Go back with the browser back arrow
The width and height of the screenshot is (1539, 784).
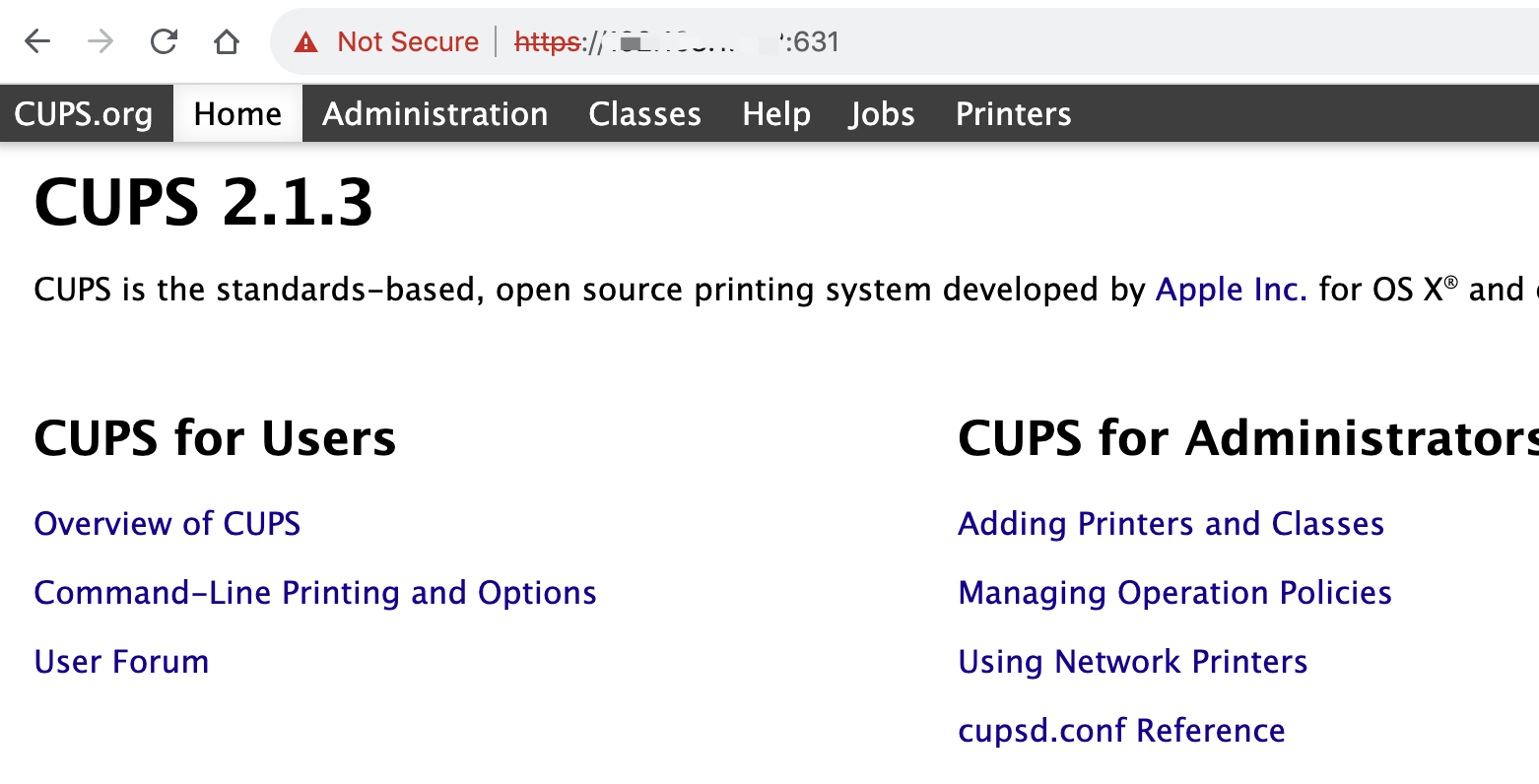coord(37,41)
